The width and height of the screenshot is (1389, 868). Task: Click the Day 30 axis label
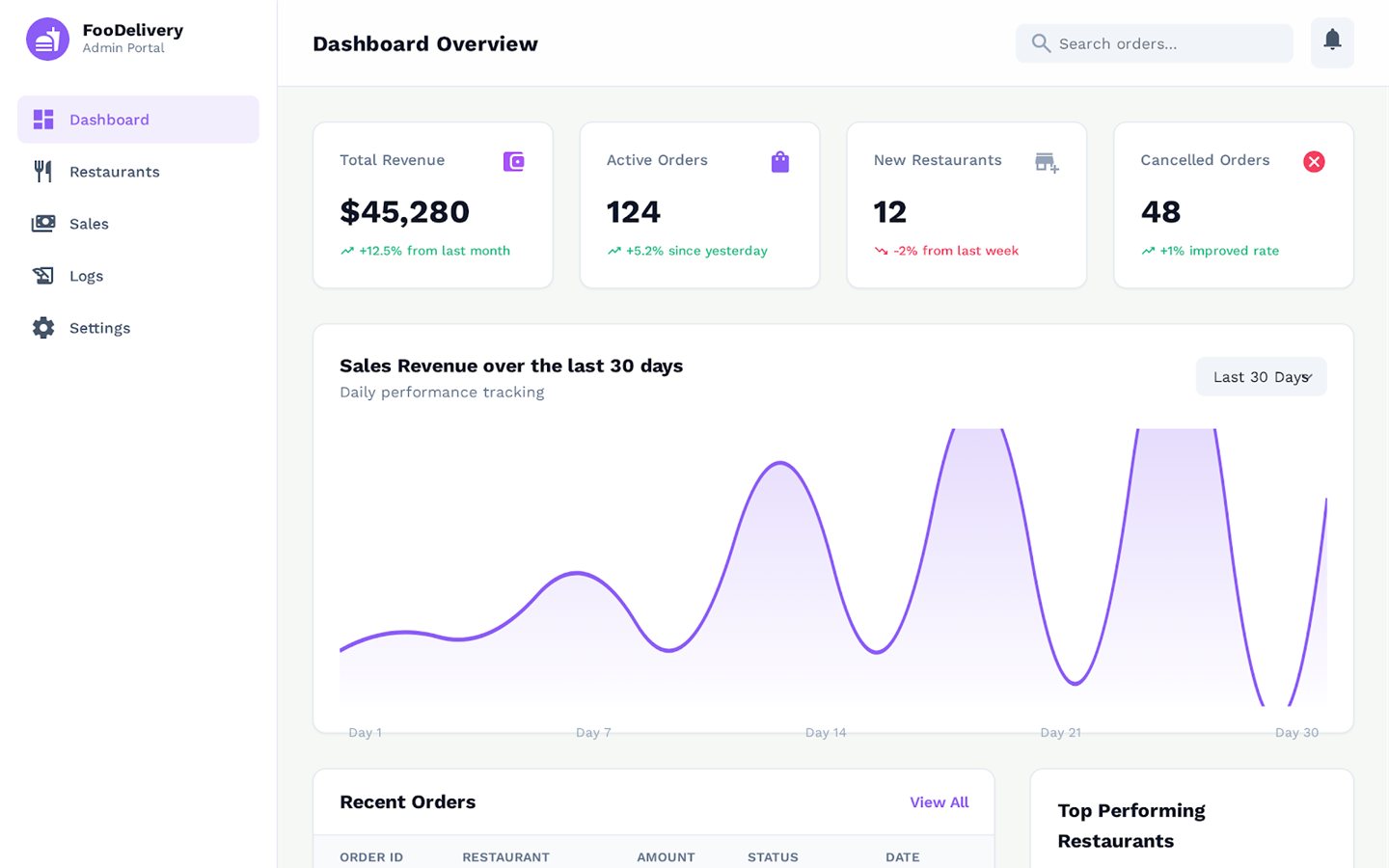pos(1296,733)
